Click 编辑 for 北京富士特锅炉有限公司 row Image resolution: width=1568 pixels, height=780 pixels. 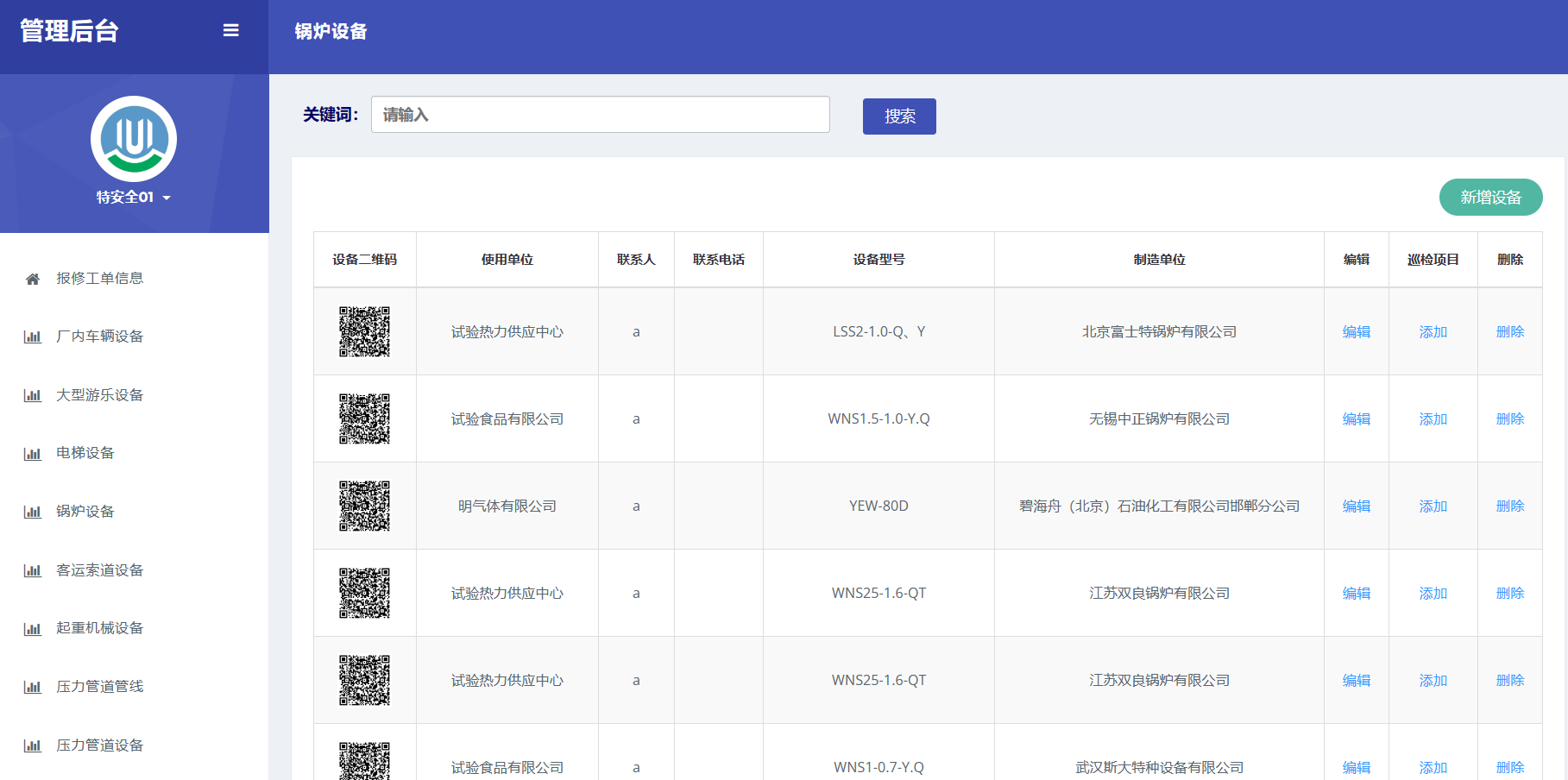(1357, 331)
